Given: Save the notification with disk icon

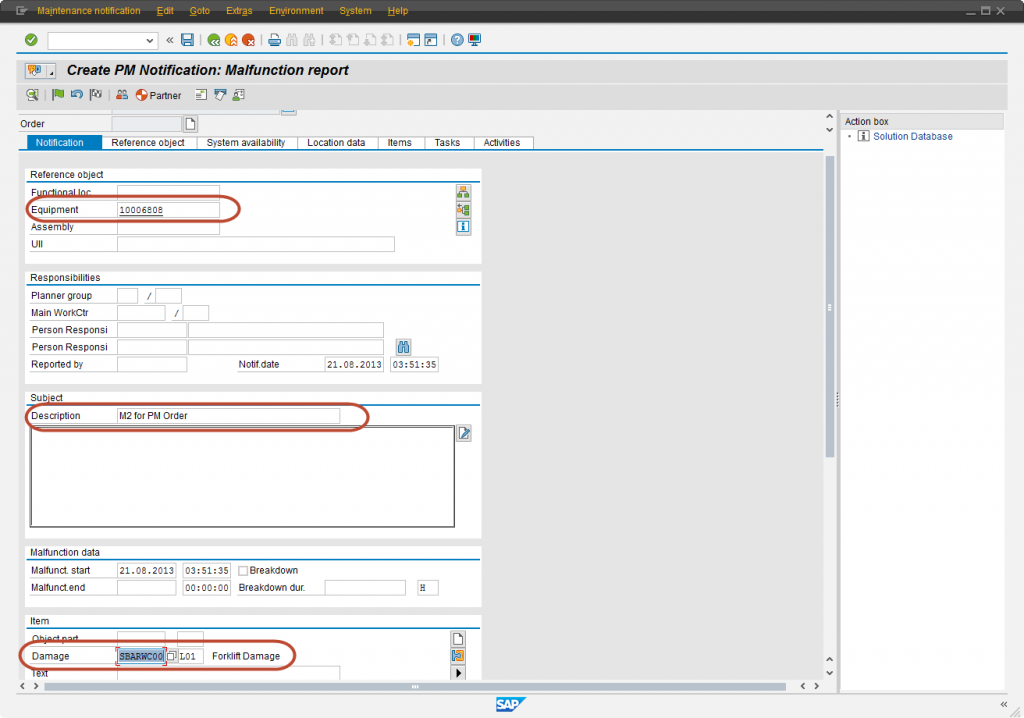Looking at the screenshot, I should (x=187, y=40).
